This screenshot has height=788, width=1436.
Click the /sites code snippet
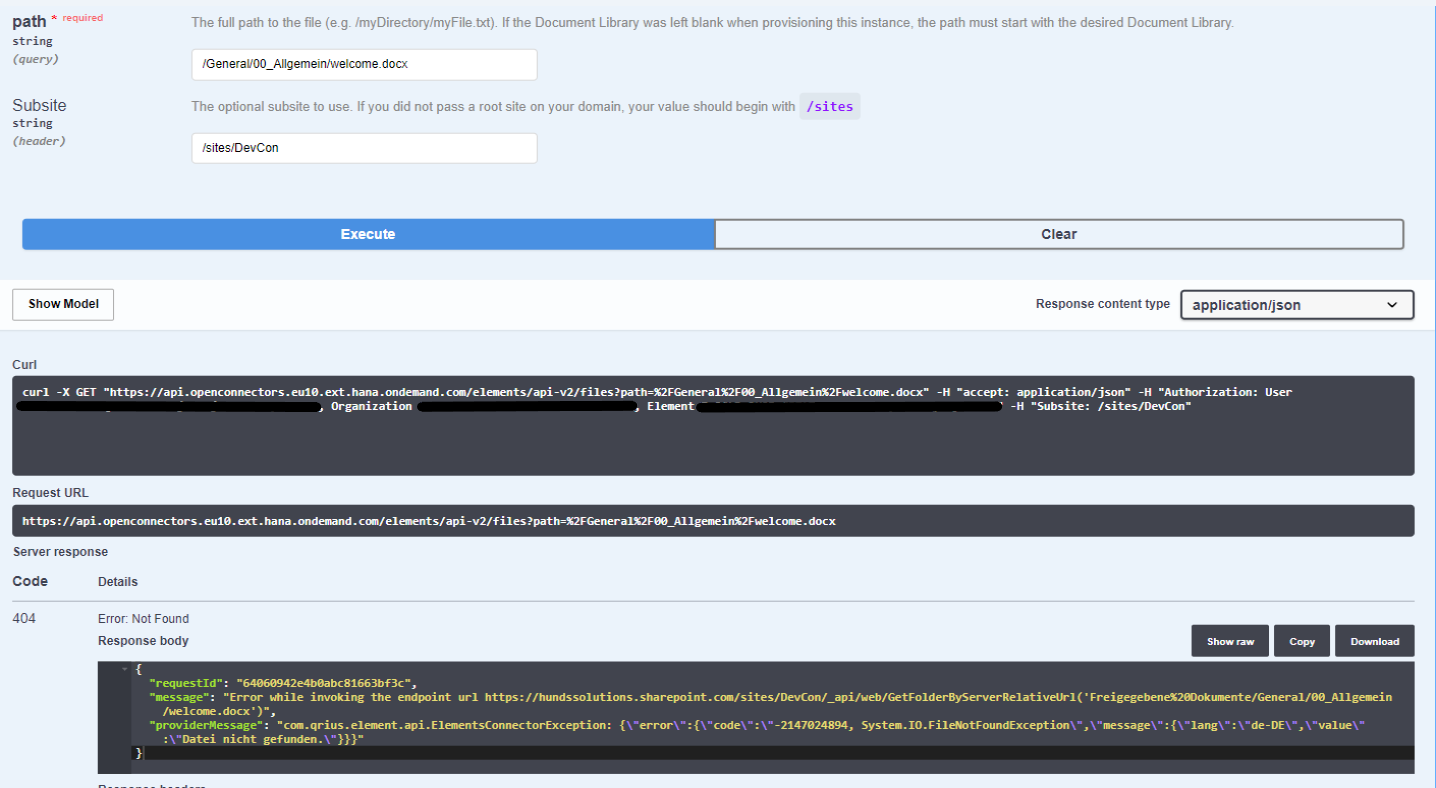pos(829,106)
